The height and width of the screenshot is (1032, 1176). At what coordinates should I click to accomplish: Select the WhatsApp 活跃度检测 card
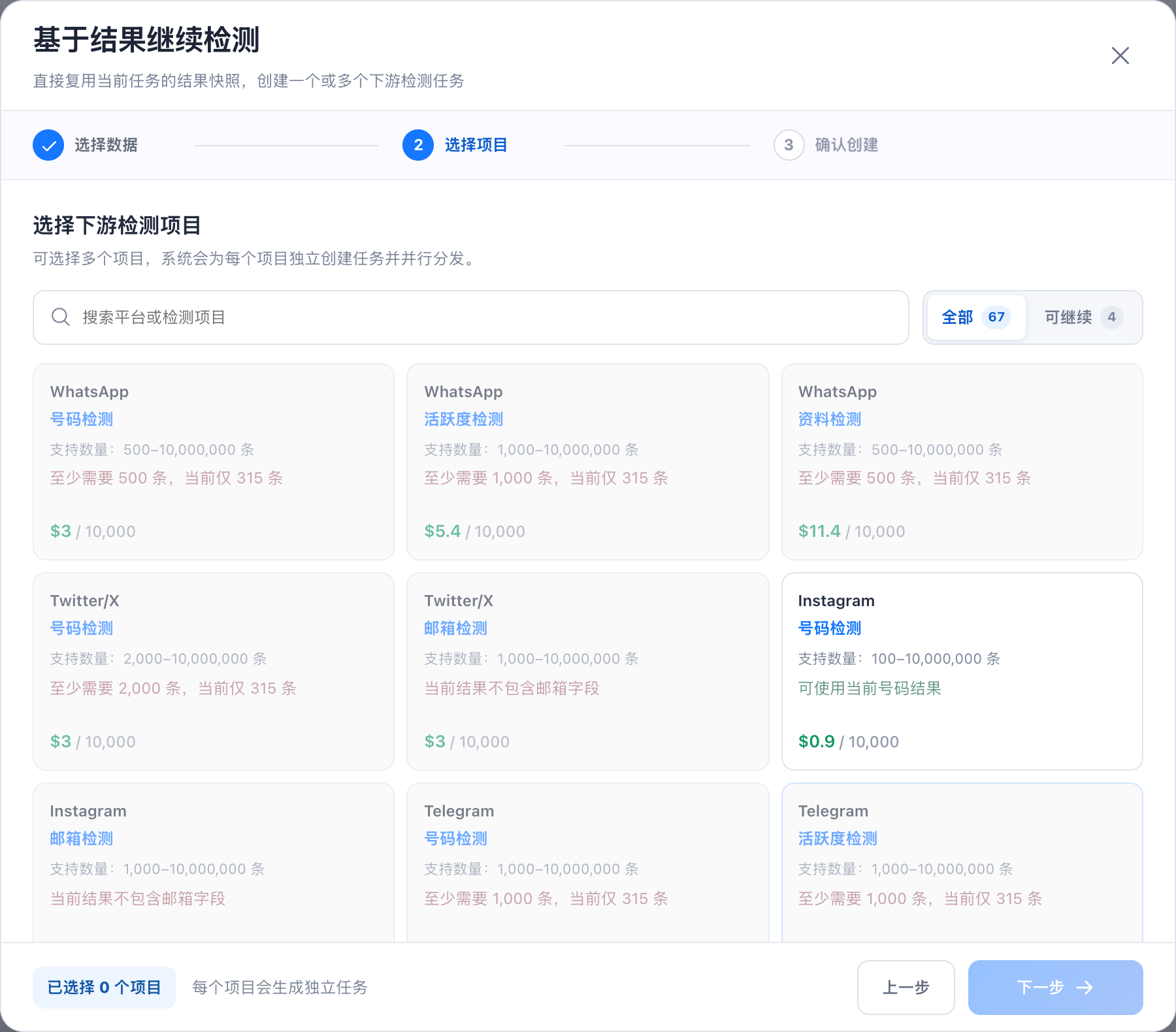588,462
